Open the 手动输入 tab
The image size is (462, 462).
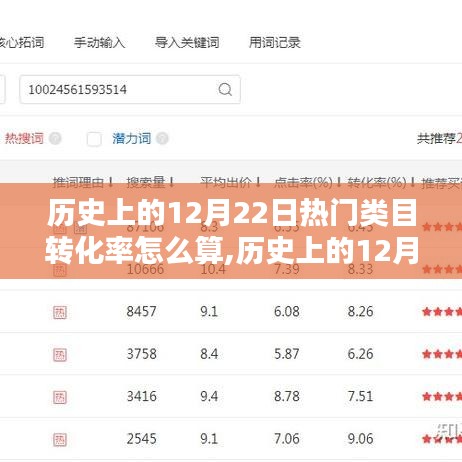click(99, 43)
